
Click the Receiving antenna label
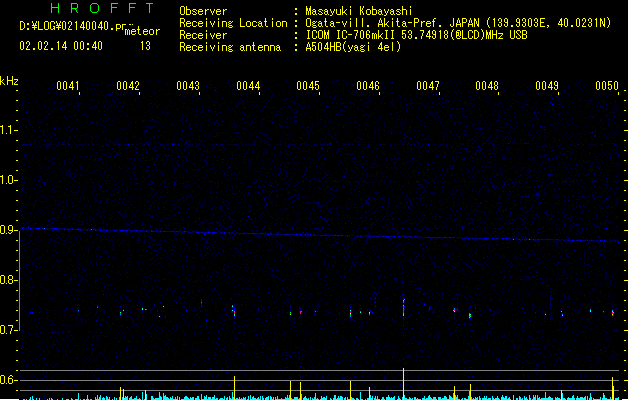tap(230, 47)
